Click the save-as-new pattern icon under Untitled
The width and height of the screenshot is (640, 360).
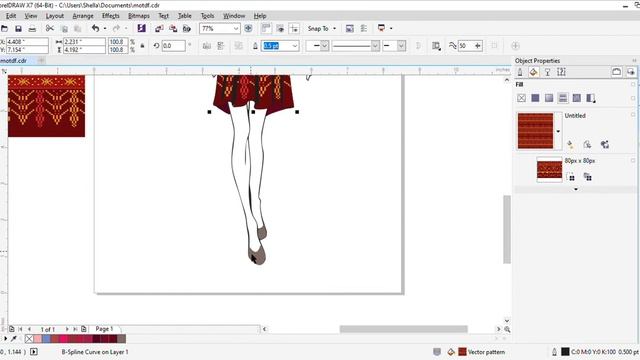pos(587,144)
